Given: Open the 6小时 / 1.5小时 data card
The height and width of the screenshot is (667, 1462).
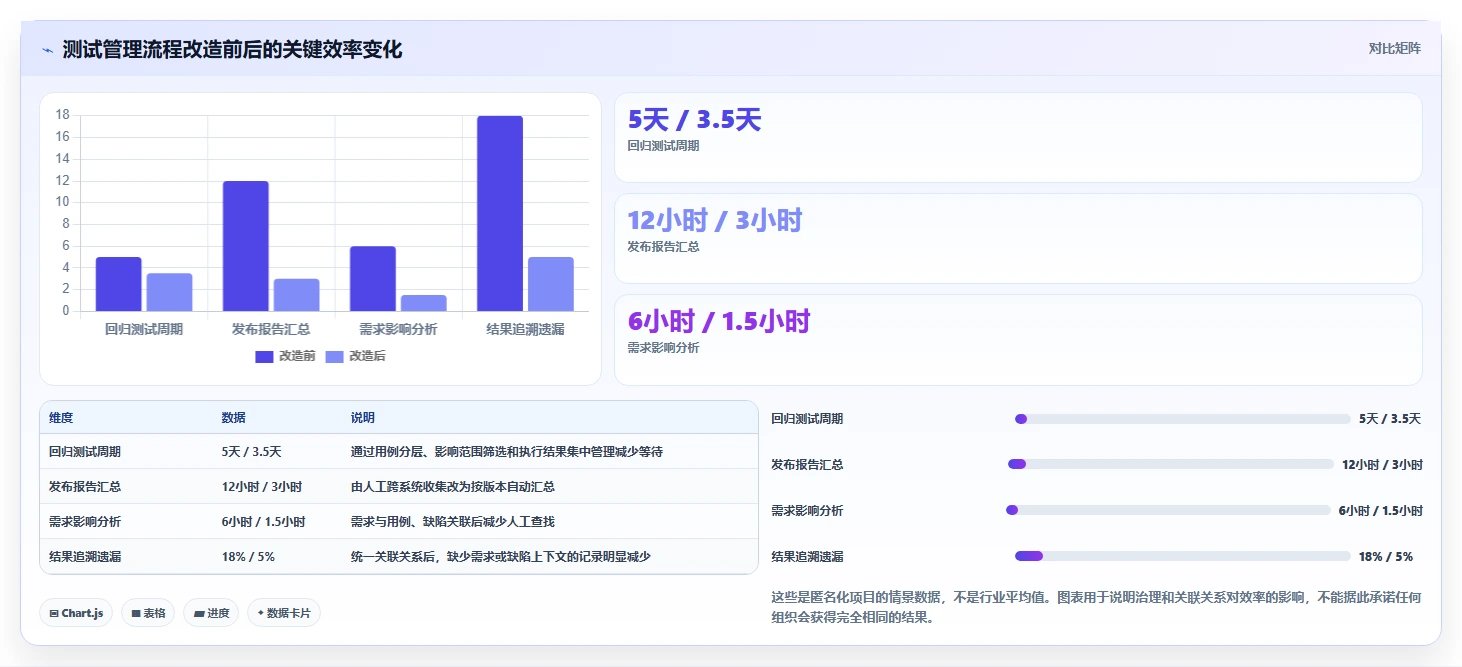Looking at the screenshot, I should point(1018,340).
